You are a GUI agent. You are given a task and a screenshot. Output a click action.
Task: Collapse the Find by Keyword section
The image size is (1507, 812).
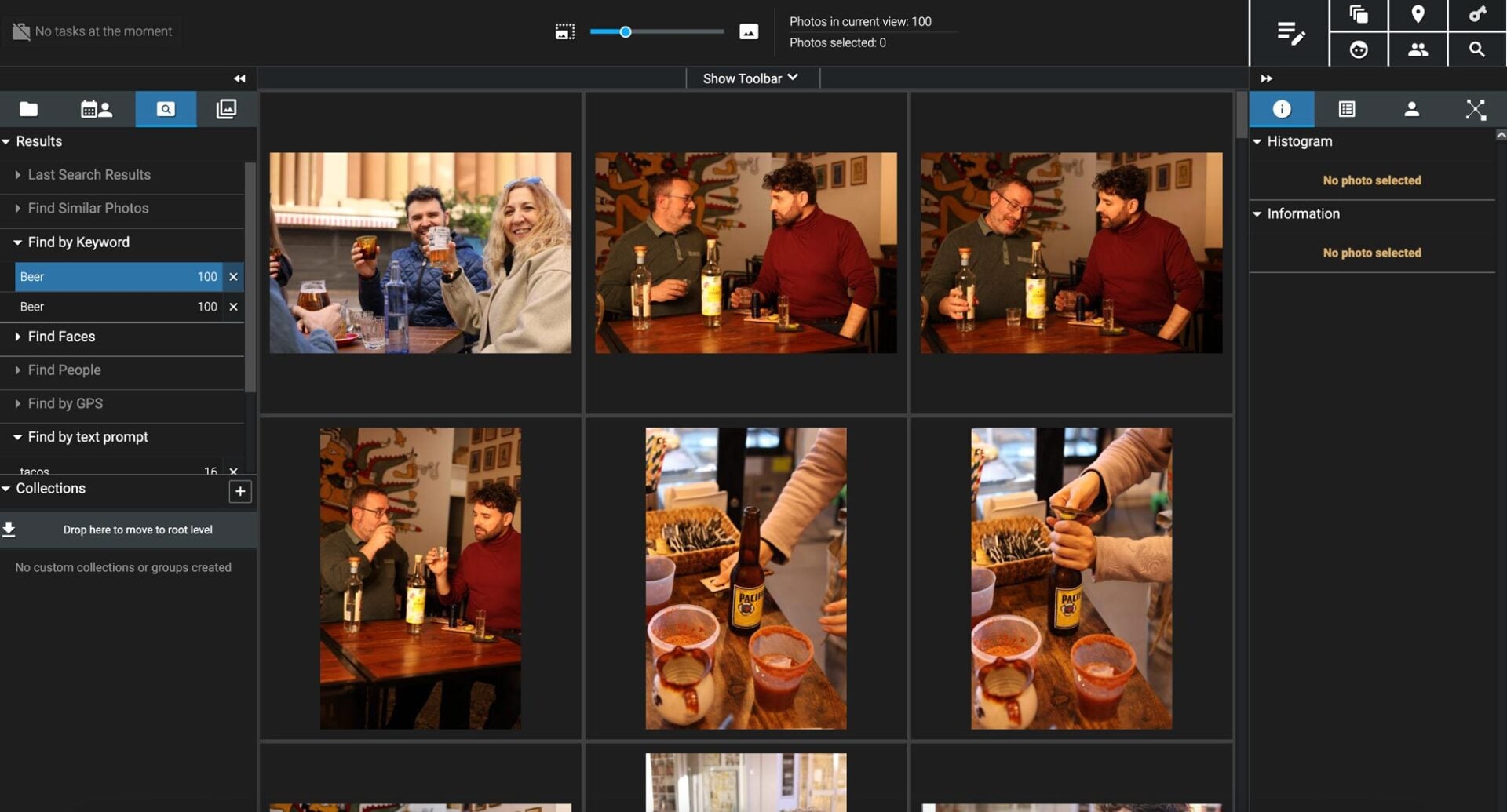(x=17, y=242)
